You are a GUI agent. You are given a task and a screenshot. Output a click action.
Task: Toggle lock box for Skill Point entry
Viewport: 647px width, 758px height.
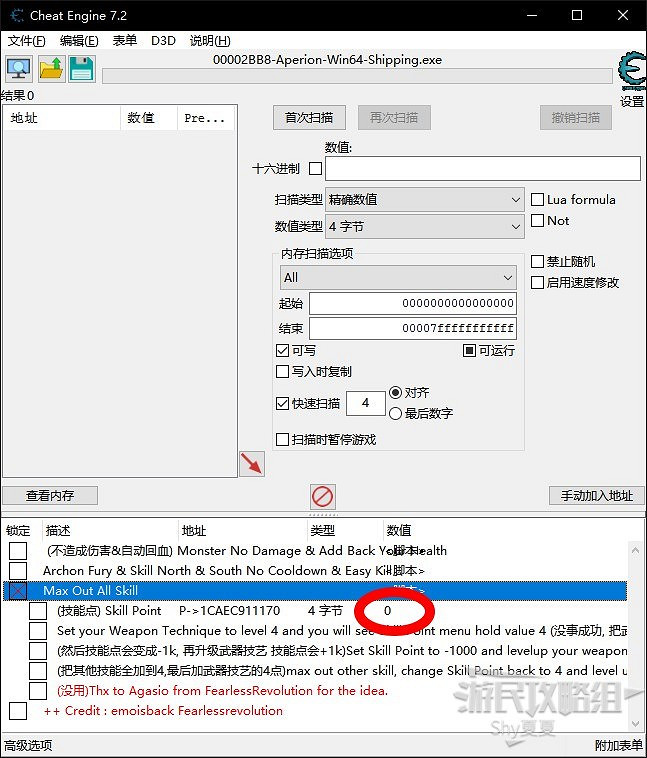coord(38,611)
